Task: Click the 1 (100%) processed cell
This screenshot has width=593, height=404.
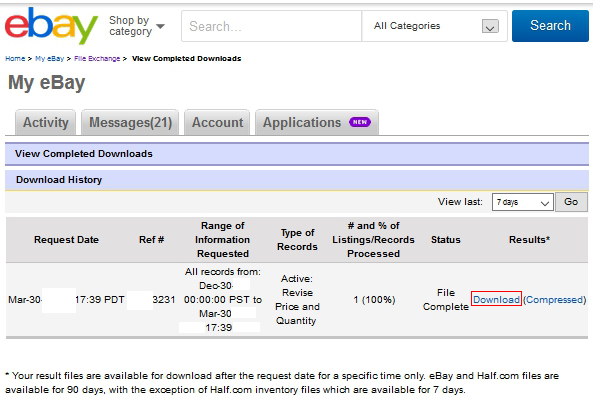Action: point(374,300)
